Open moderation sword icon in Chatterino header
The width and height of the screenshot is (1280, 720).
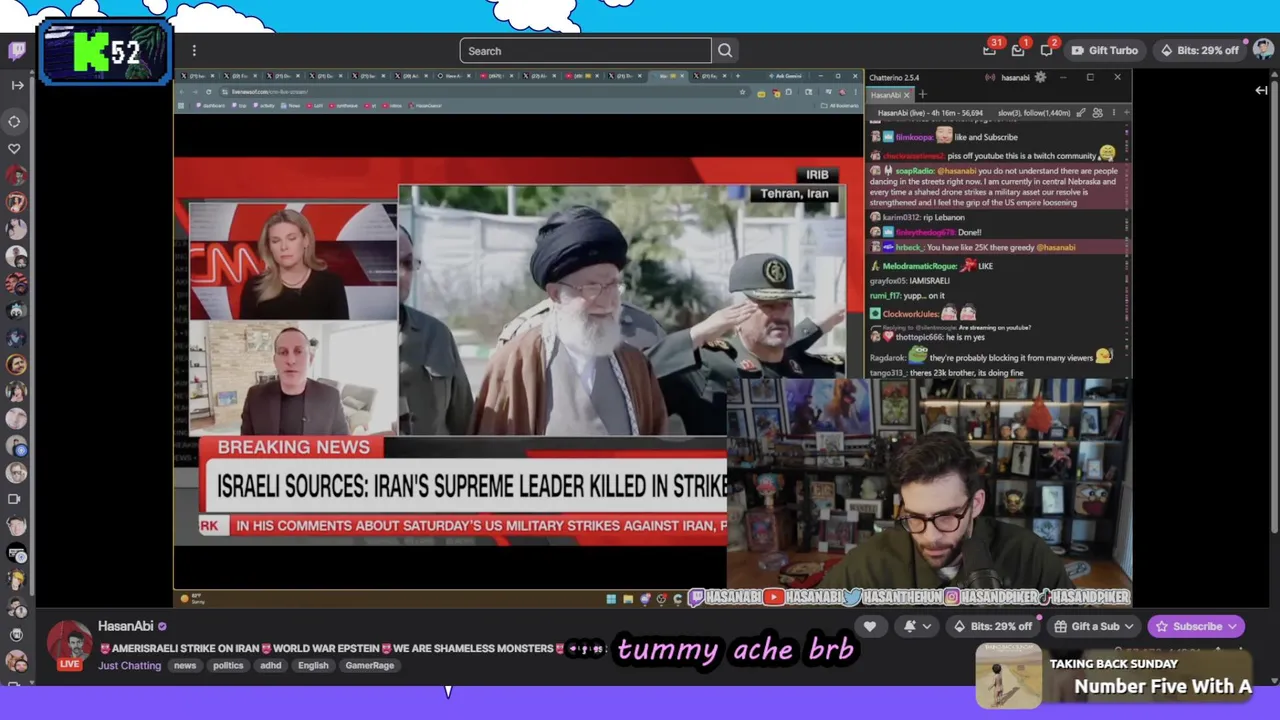click(x=1081, y=113)
